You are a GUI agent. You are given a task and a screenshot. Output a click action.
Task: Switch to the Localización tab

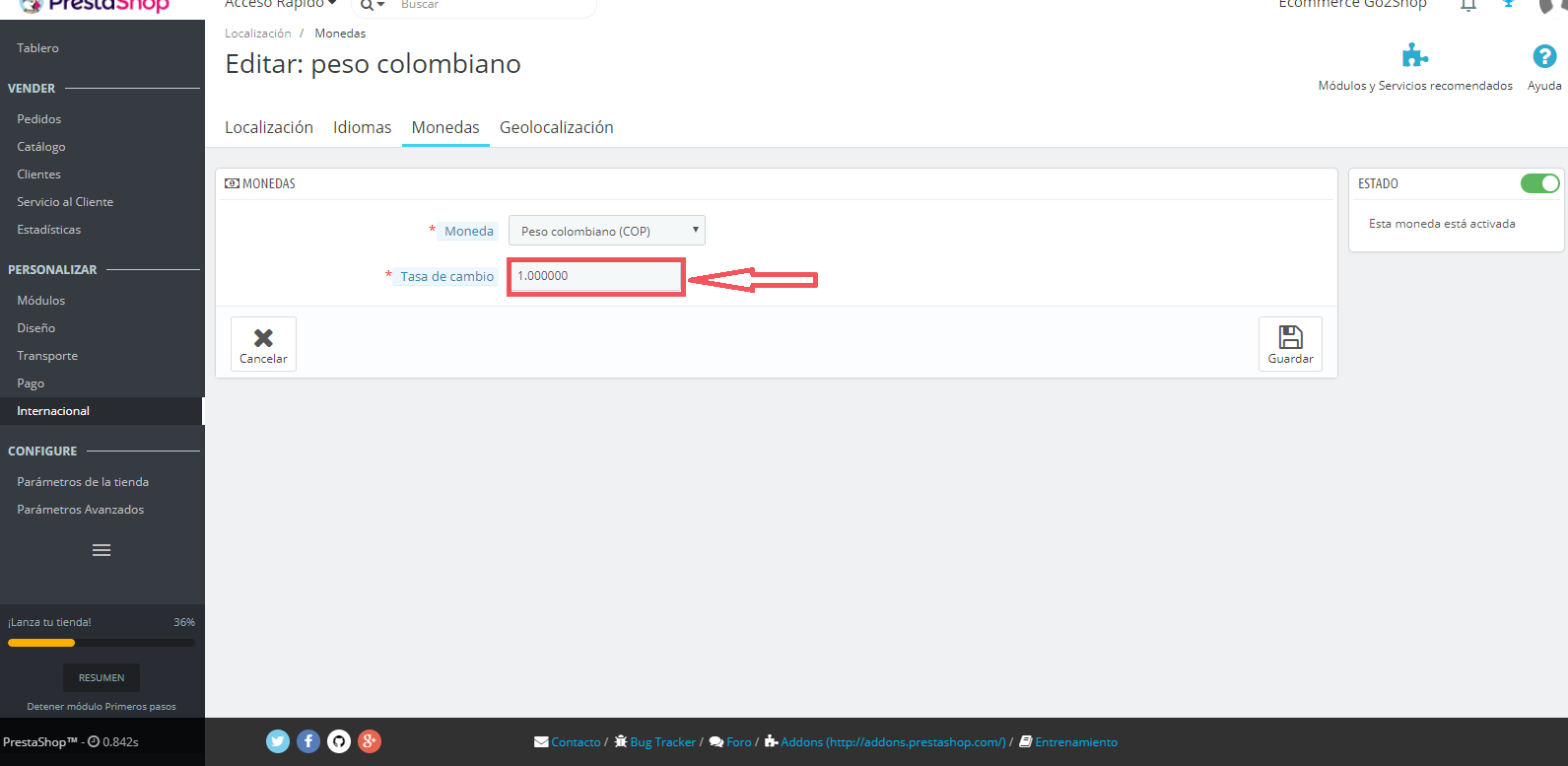click(269, 127)
